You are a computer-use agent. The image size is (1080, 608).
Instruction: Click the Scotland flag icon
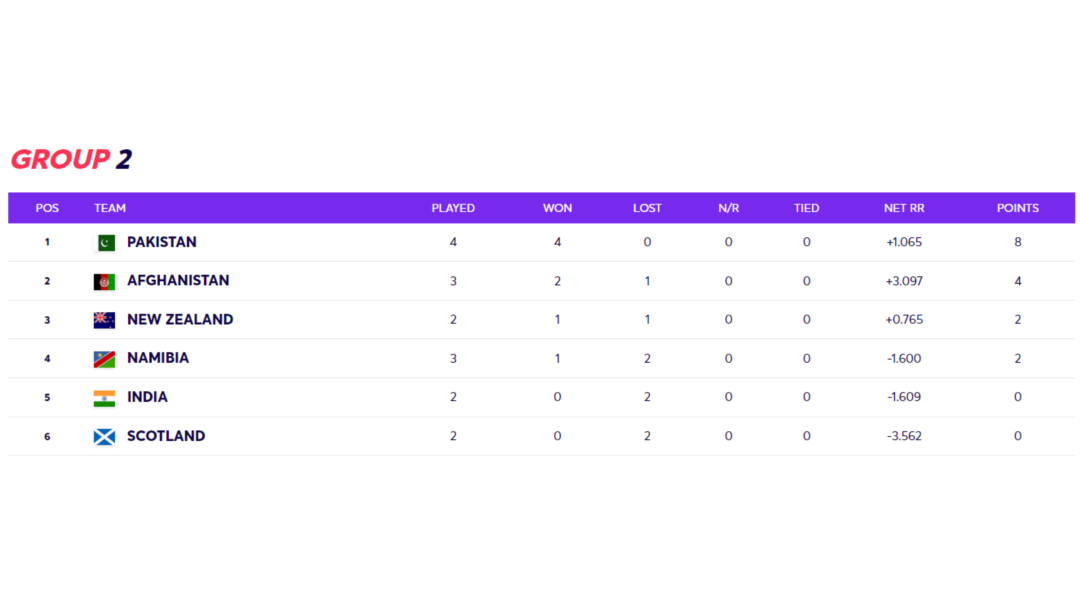coord(104,437)
